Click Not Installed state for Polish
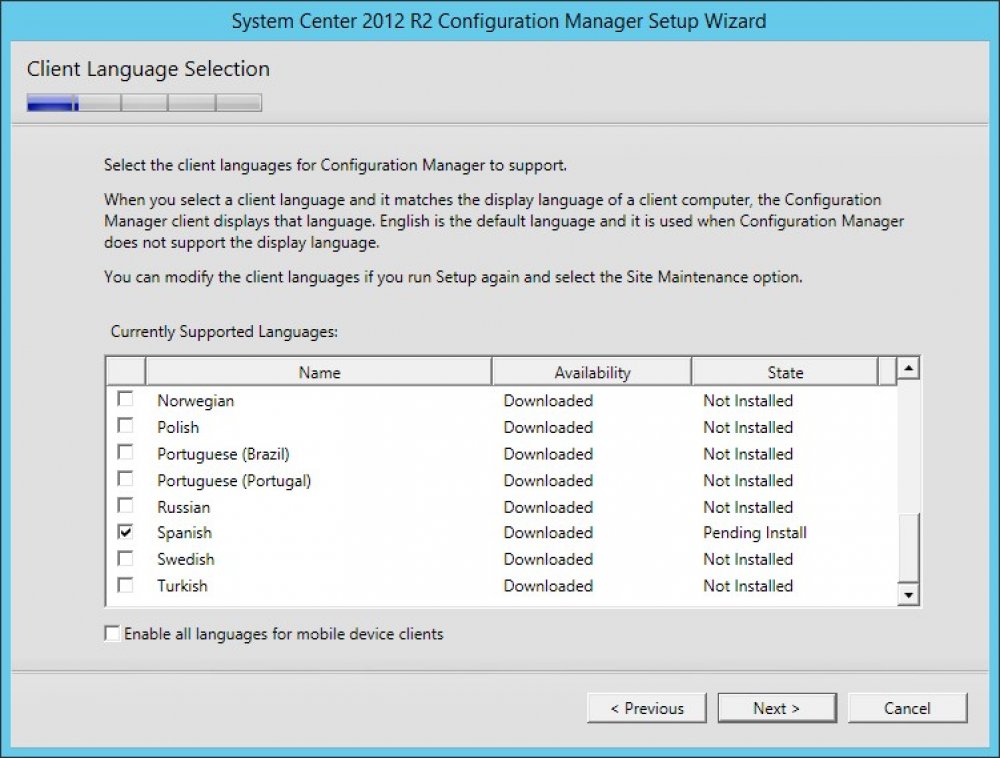Screen dimensions: 1000x758 pyautogui.click(x=748, y=427)
